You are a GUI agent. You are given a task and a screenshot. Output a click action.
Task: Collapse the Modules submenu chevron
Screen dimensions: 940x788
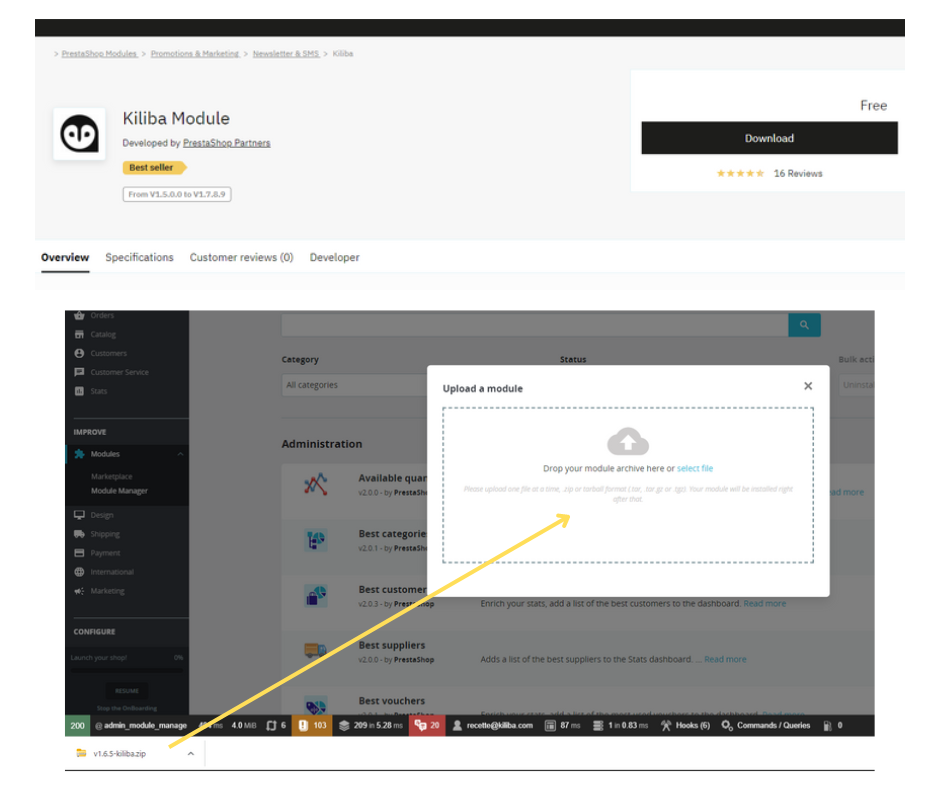click(180, 455)
